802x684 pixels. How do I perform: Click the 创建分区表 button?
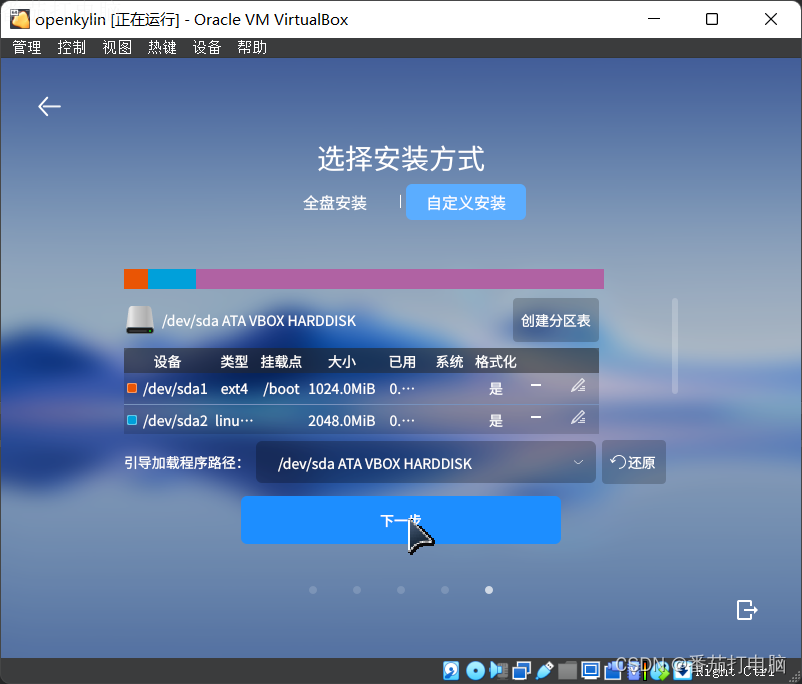coord(555,320)
